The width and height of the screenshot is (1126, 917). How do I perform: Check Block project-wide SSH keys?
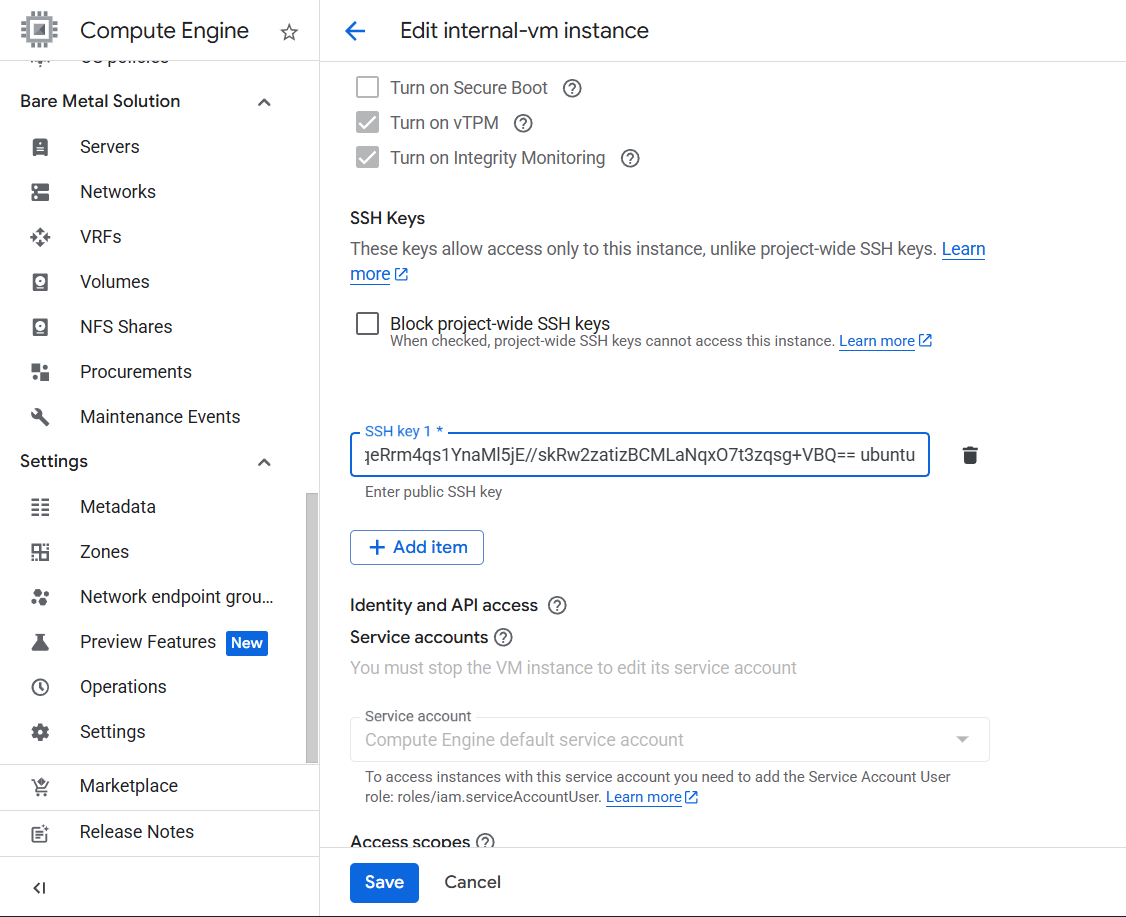(368, 323)
